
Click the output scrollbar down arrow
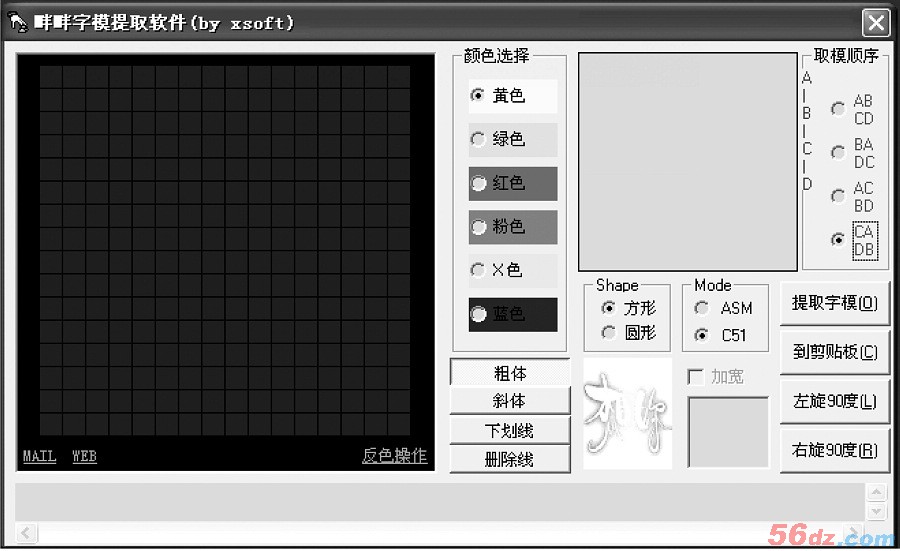(876, 511)
